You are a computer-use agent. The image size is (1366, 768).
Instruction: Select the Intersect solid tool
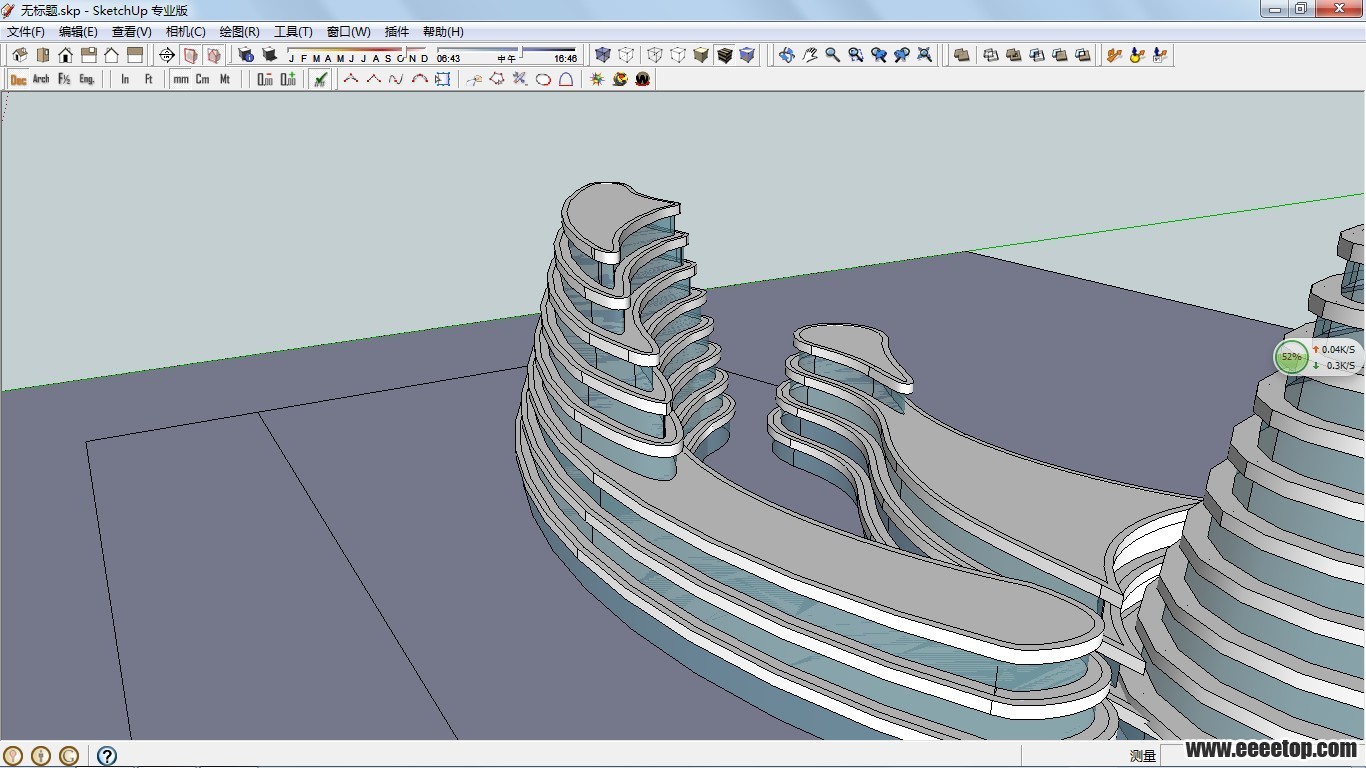pyautogui.click(x=991, y=55)
